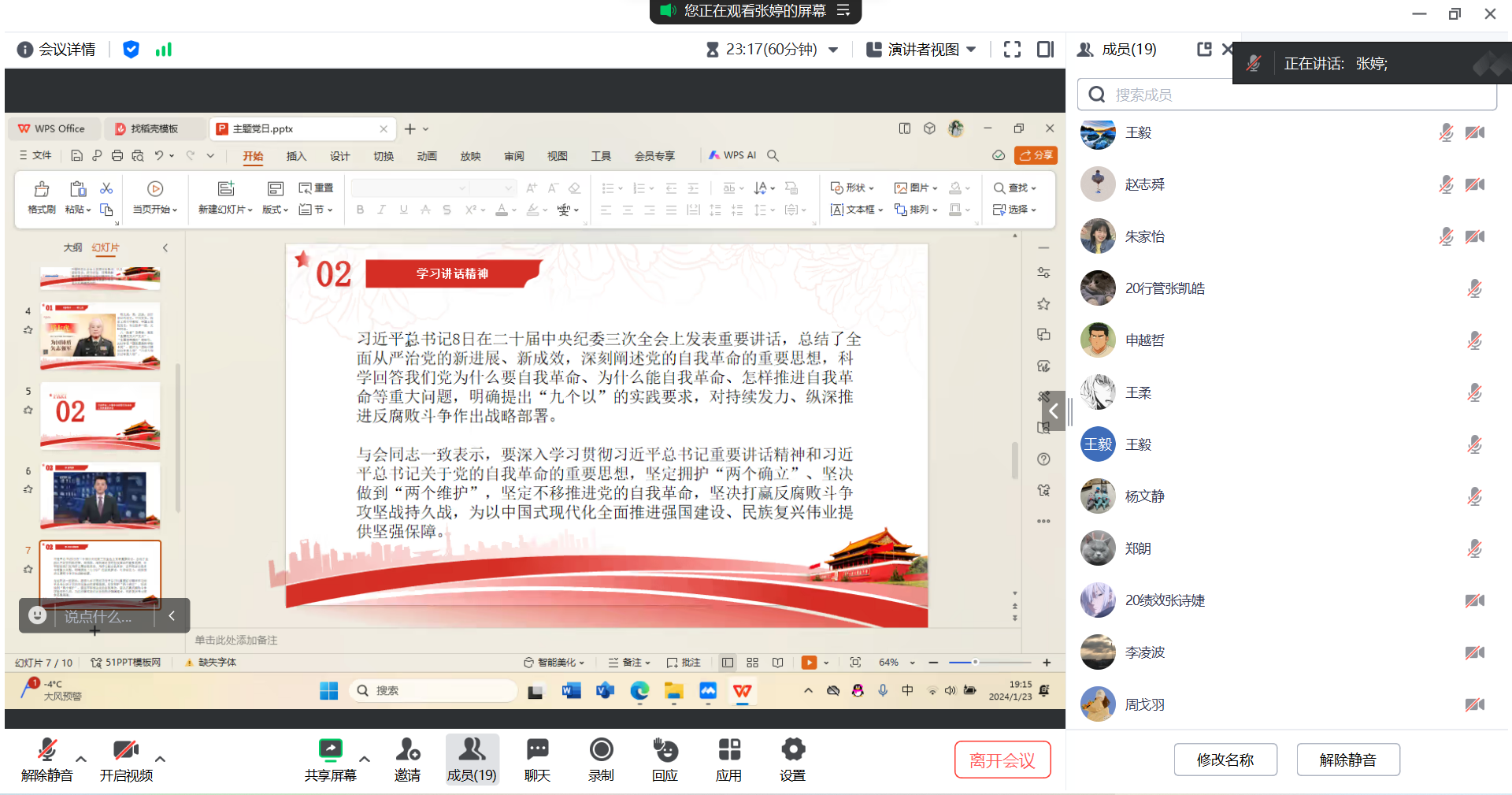1512x795 pixels.
Task: Open the screen-viewing options menu at top
Action: (843, 11)
